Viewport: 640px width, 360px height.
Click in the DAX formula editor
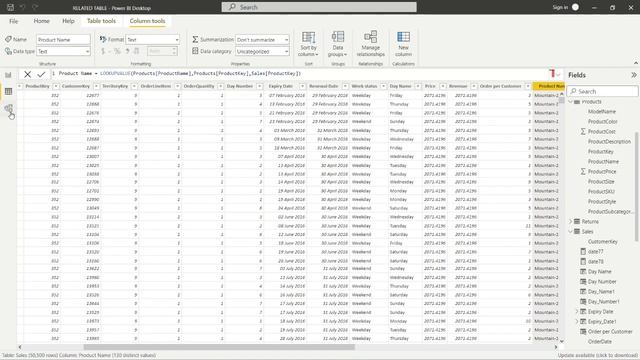301,74
